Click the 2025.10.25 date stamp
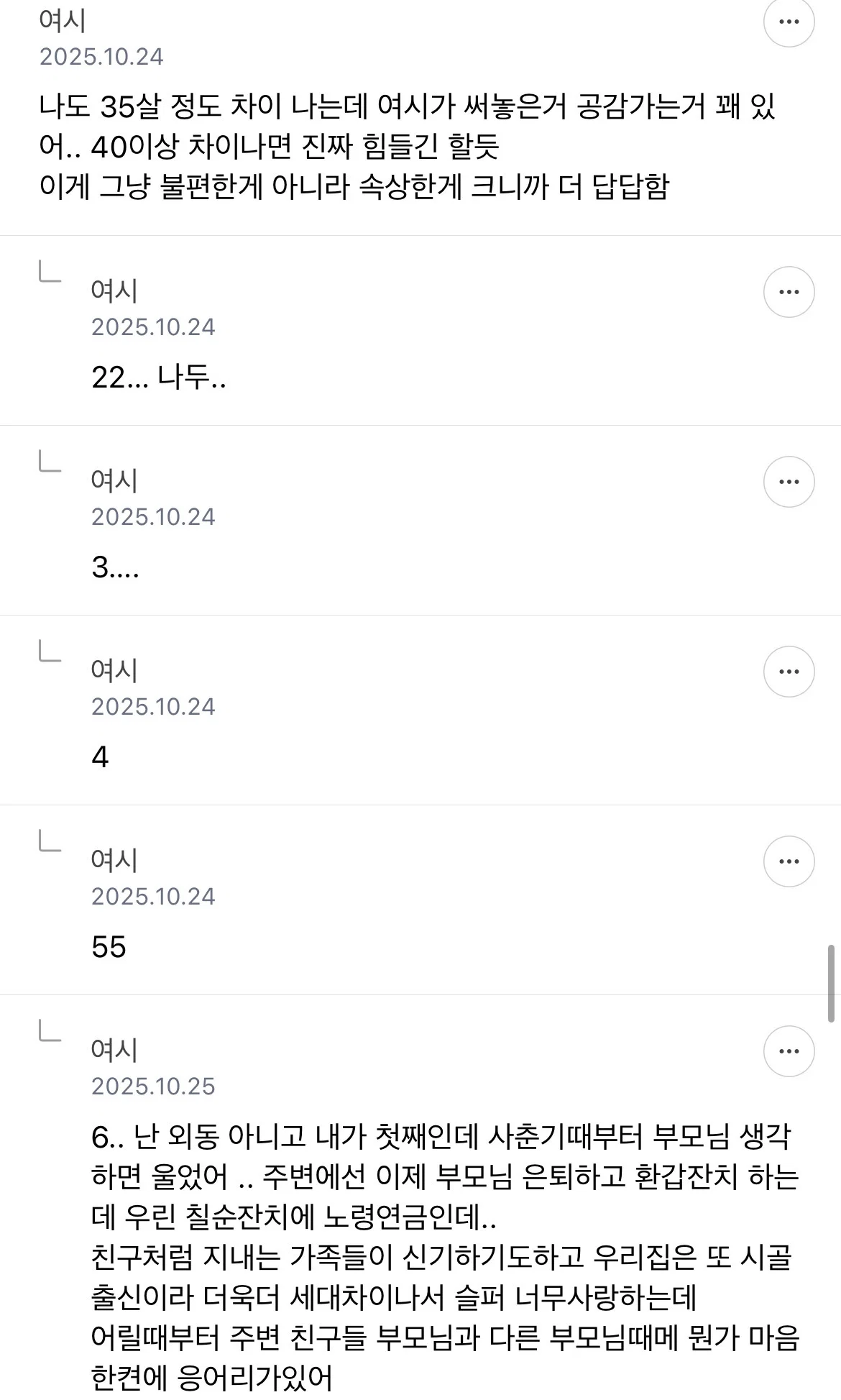841x1400 pixels. [153, 1086]
